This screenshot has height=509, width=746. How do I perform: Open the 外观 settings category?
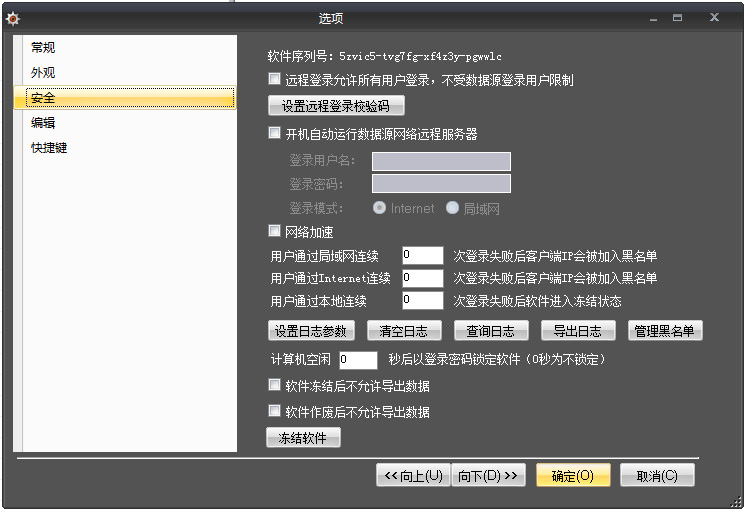tap(43, 73)
